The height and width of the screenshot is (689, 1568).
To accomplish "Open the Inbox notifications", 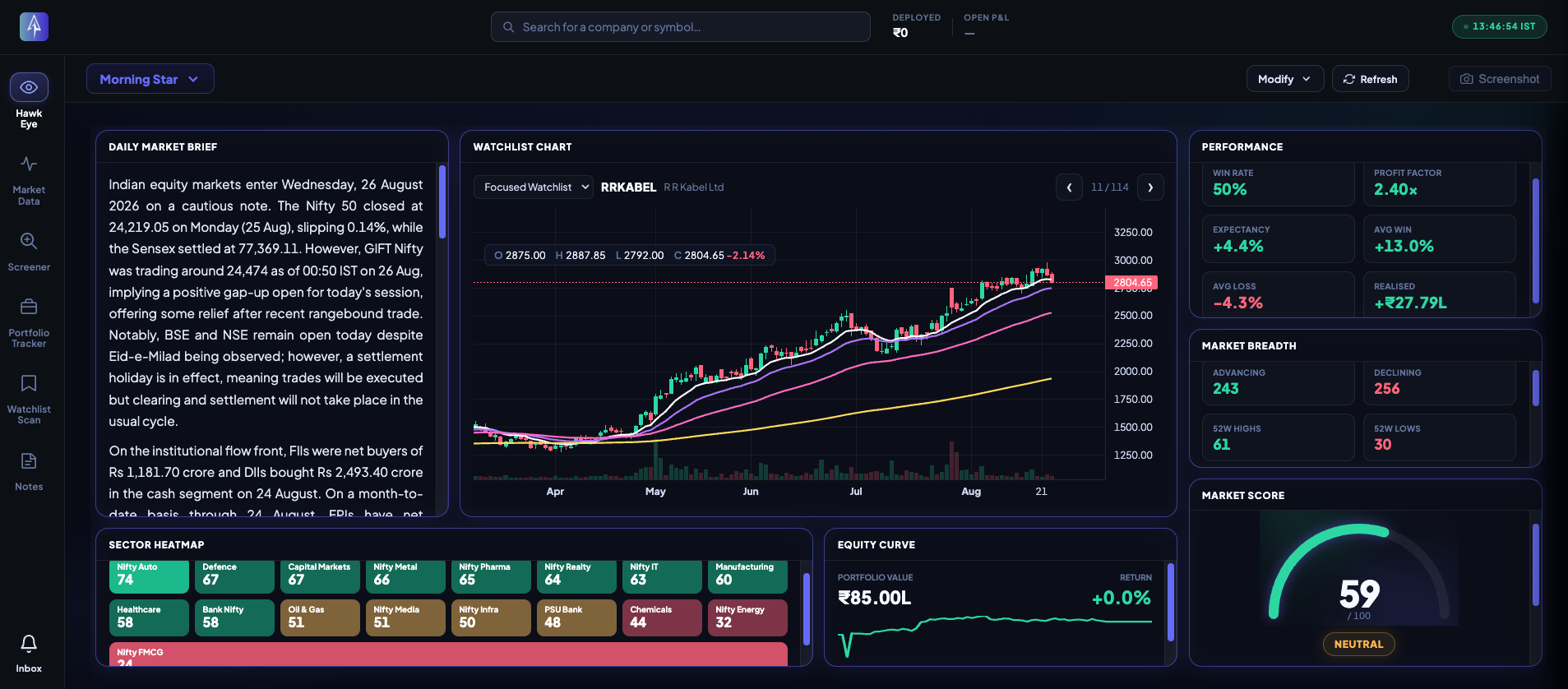I will pyautogui.click(x=29, y=654).
